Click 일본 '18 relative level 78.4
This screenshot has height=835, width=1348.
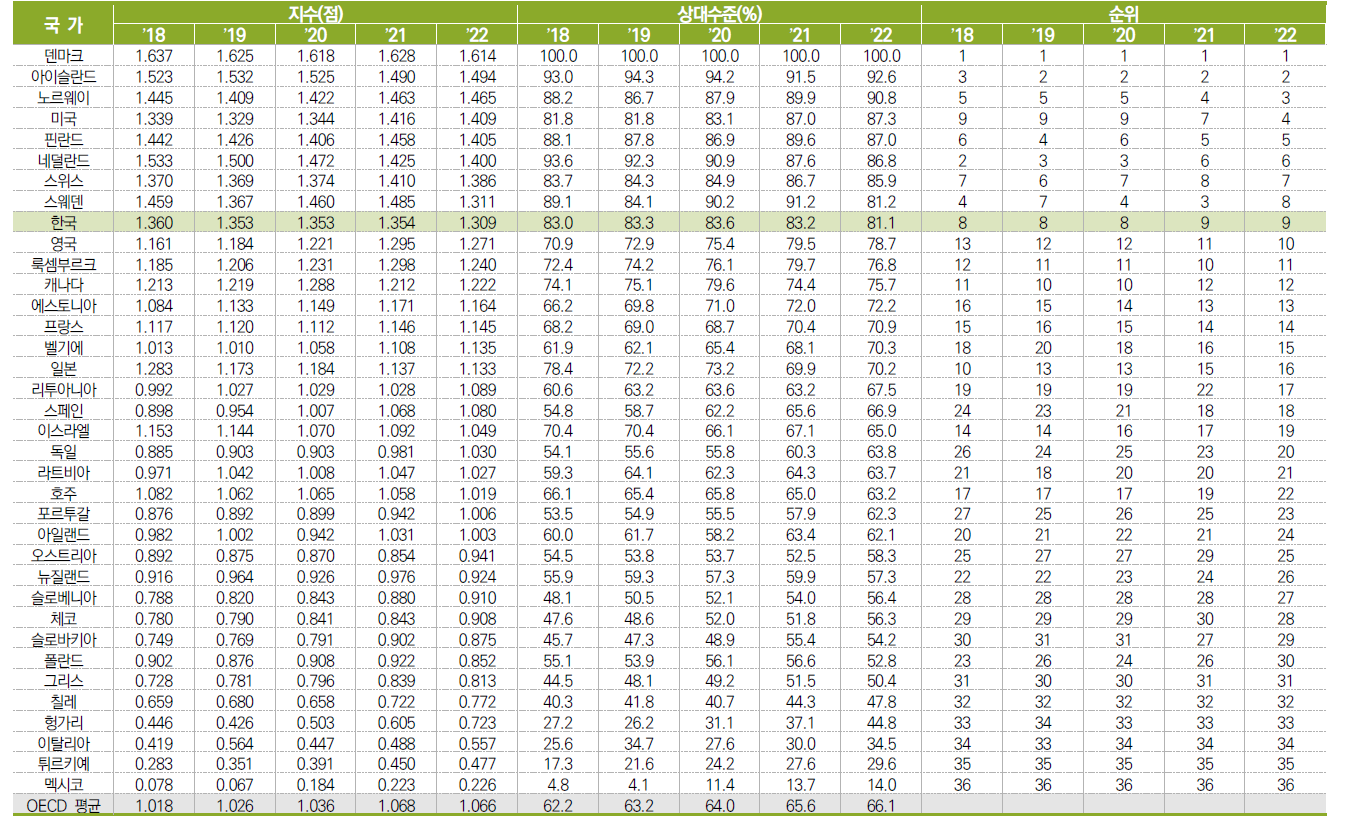click(x=558, y=368)
